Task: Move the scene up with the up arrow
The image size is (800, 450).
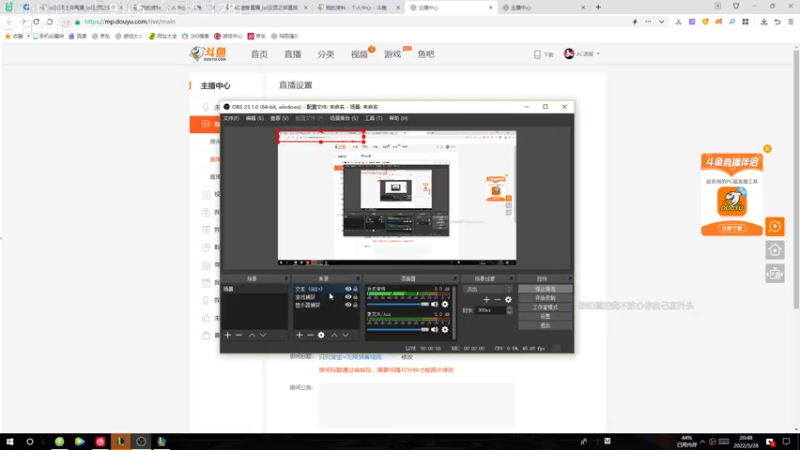Action: [252, 335]
